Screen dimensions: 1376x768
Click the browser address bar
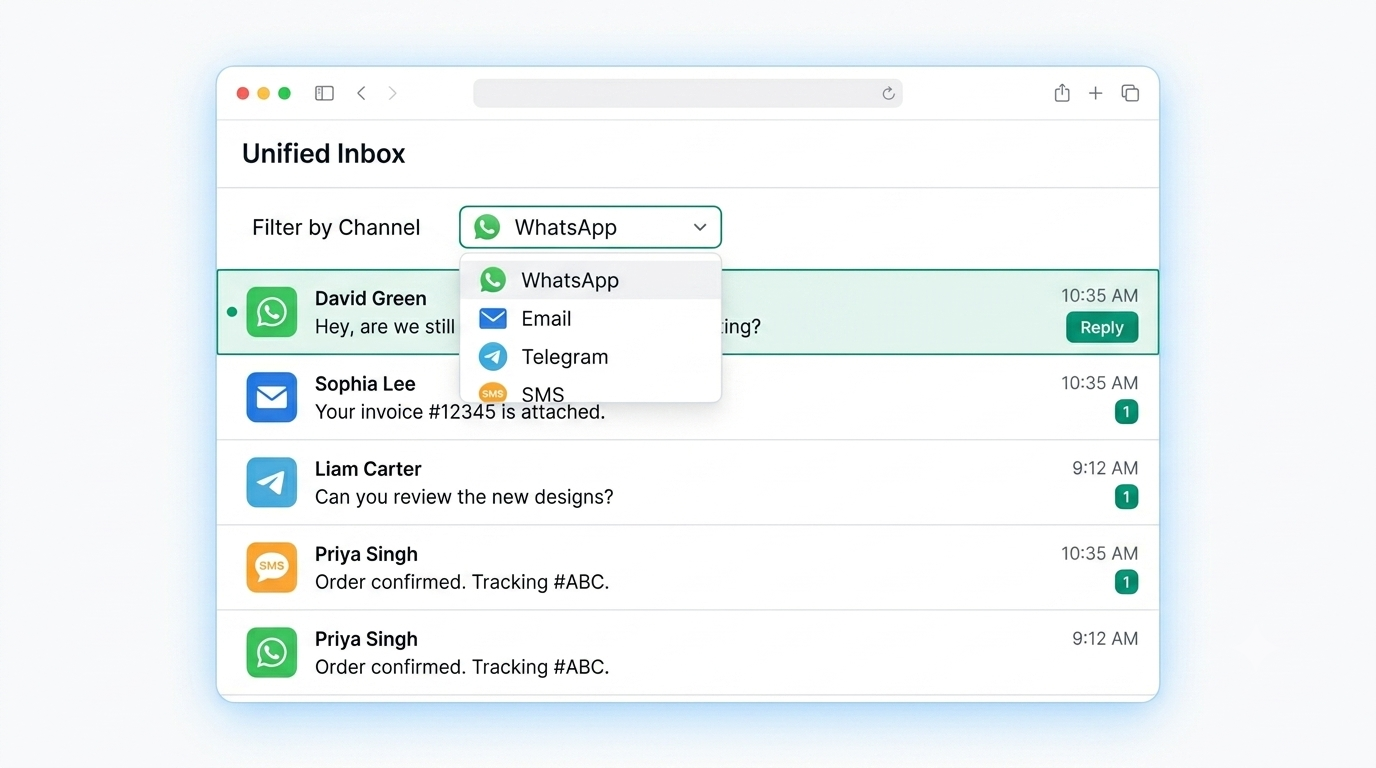(688, 93)
